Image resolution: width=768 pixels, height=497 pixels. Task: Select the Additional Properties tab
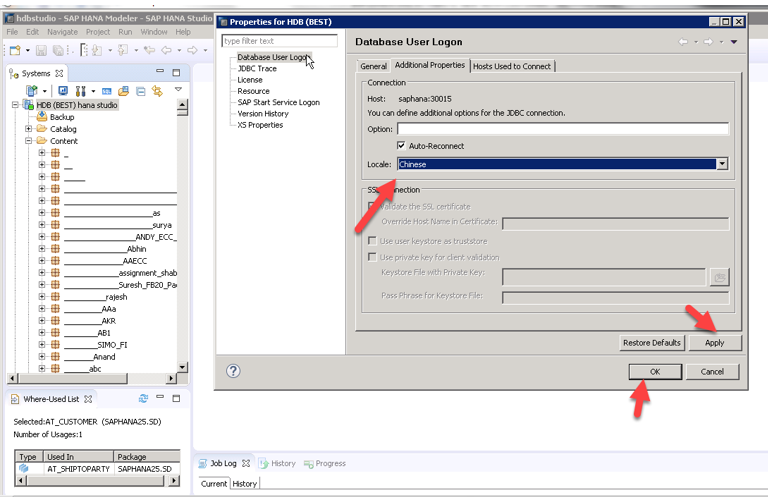[430, 65]
